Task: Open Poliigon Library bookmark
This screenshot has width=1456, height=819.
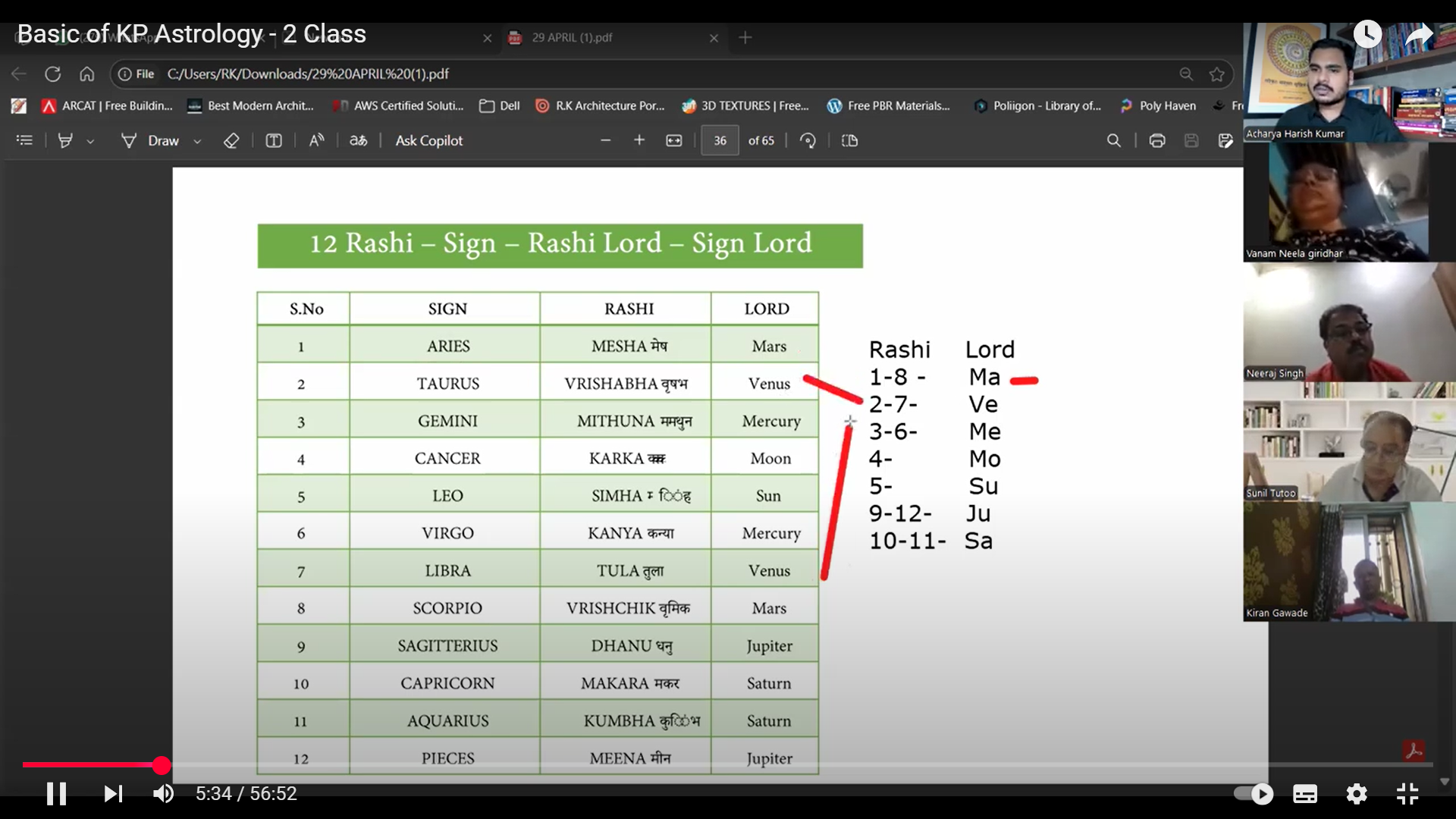Action: click(x=1037, y=106)
